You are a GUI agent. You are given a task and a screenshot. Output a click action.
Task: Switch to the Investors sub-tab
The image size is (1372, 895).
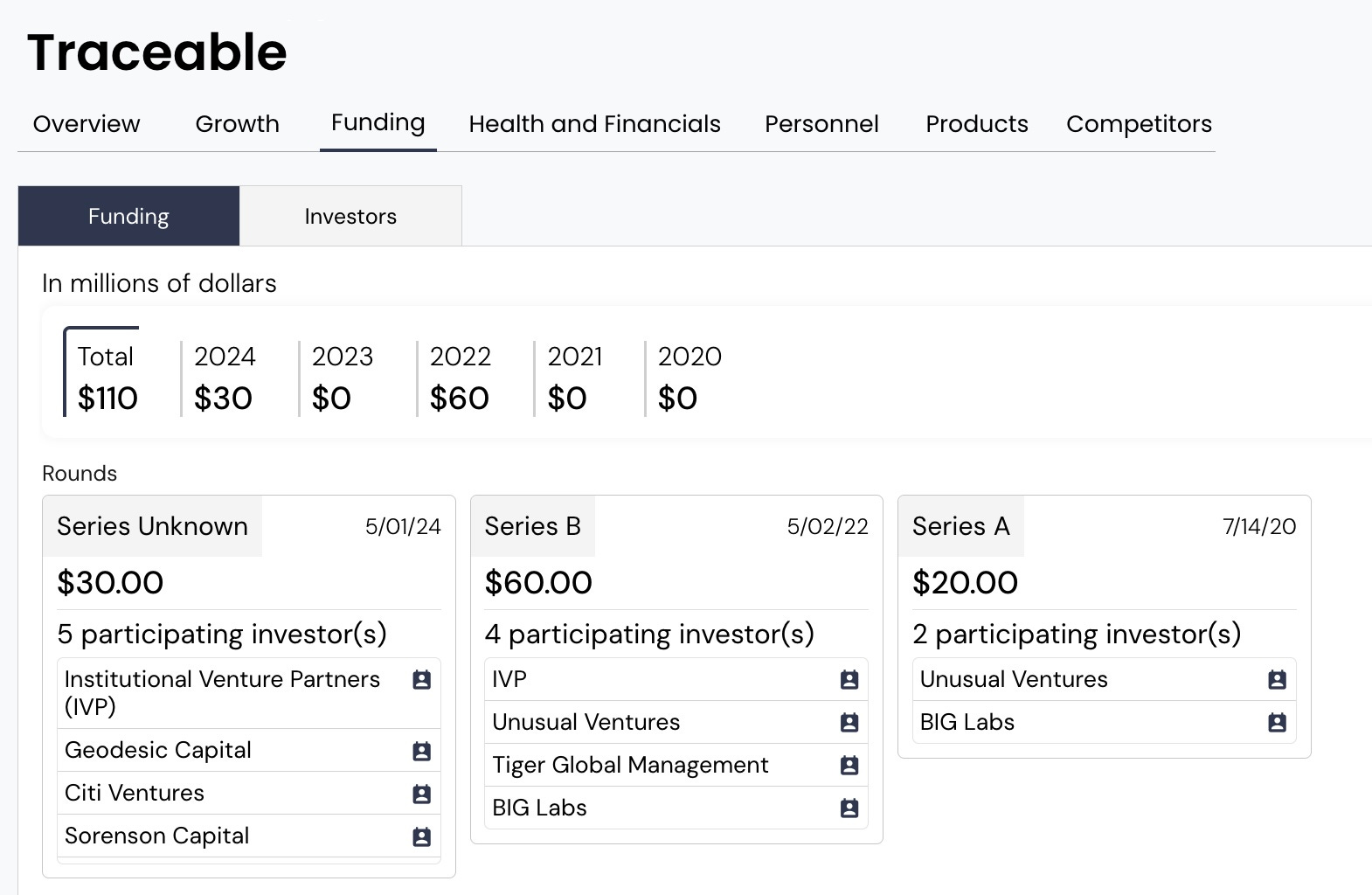(350, 216)
